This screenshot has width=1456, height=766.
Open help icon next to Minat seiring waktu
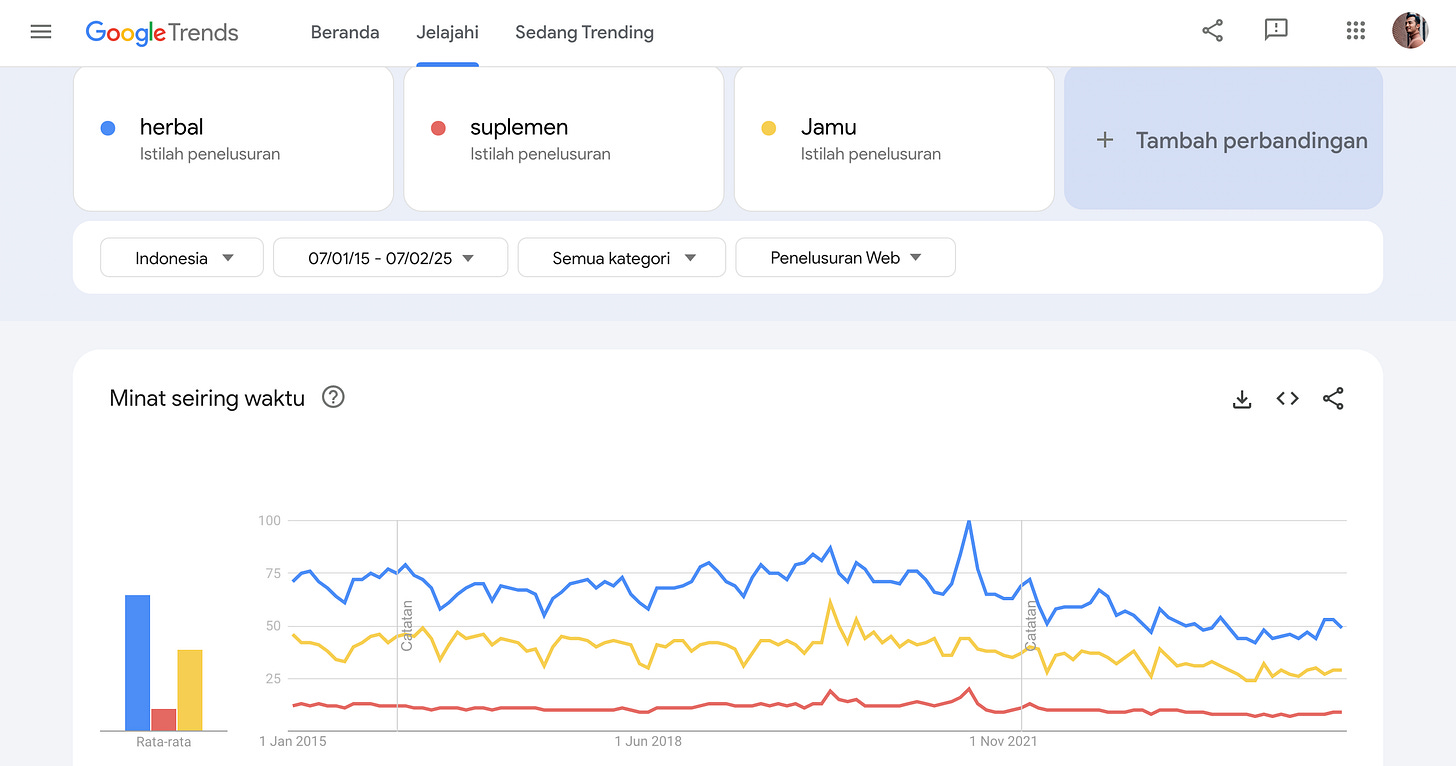tap(333, 398)
